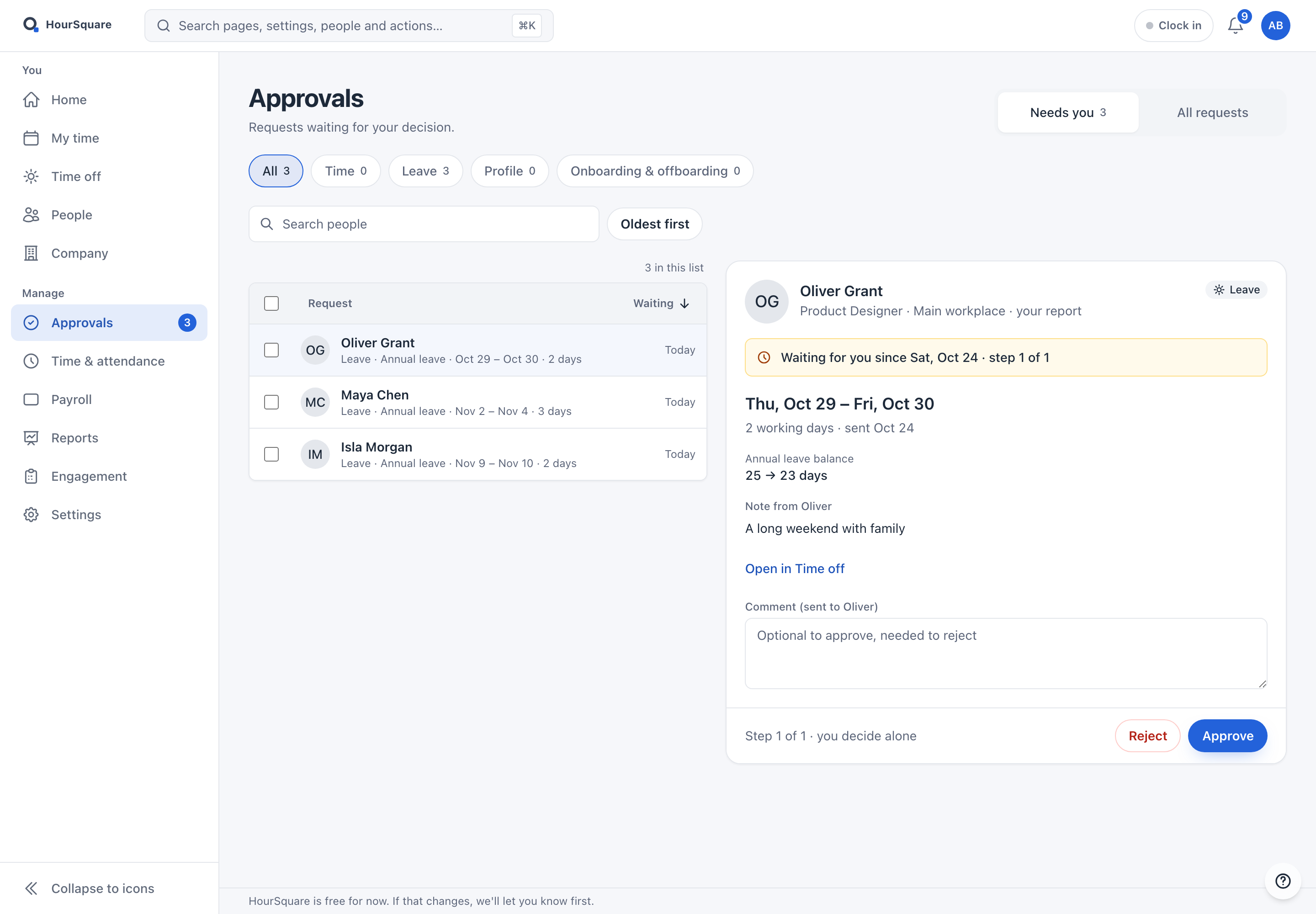The width and height of the screenshot is (1316, 914).
Task: Filter by the Time chip
Action: [346, 170]
